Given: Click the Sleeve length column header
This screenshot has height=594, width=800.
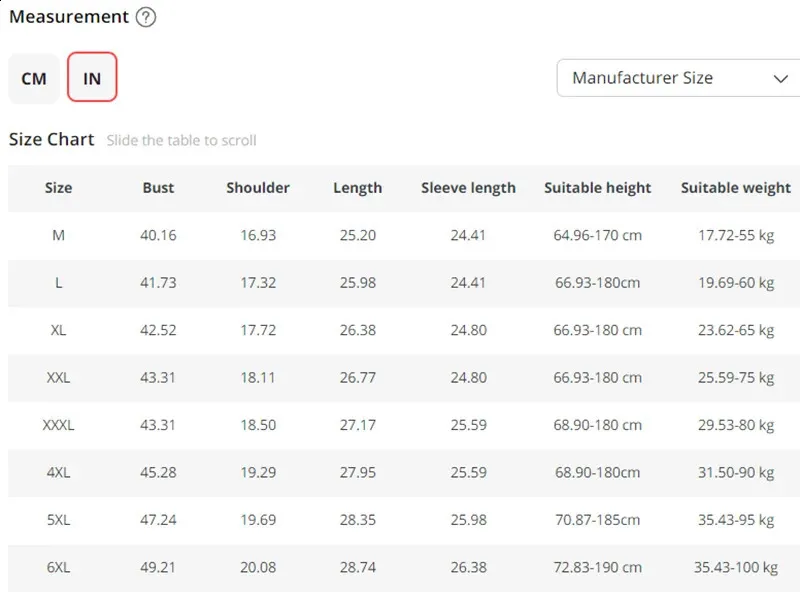Looking at the screenshot, I should 468,188.
